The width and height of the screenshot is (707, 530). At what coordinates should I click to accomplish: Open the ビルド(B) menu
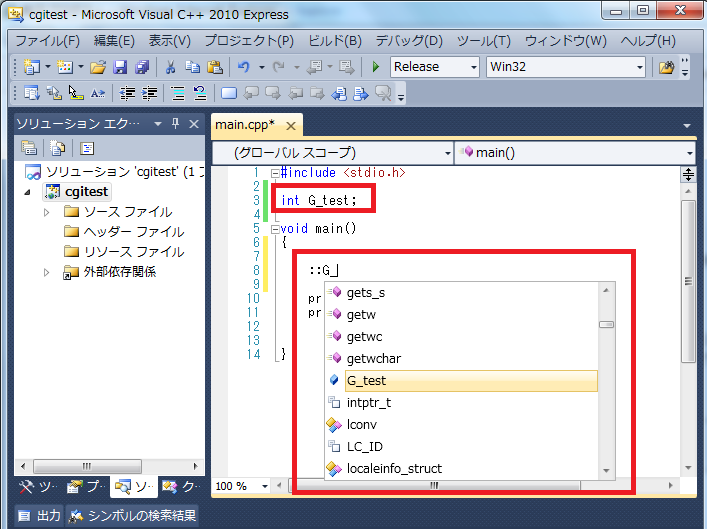click(x=335, y=41)
